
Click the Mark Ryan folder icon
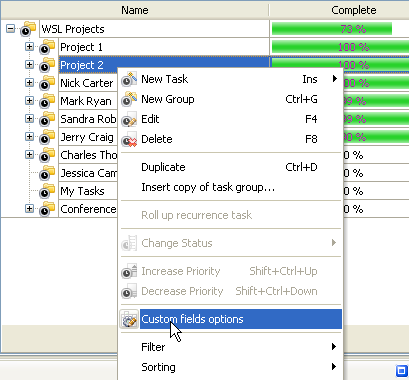47,101
